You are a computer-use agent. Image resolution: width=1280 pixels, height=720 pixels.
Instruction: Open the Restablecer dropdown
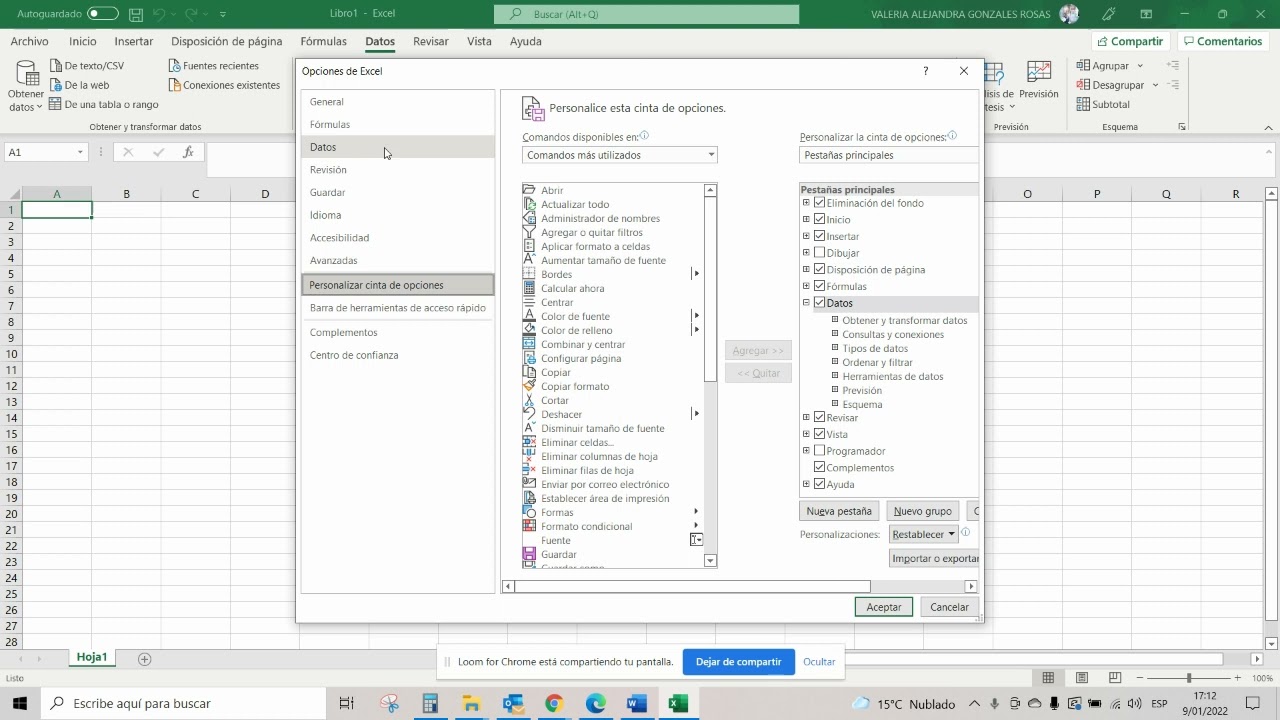click(x=923, y=534)
